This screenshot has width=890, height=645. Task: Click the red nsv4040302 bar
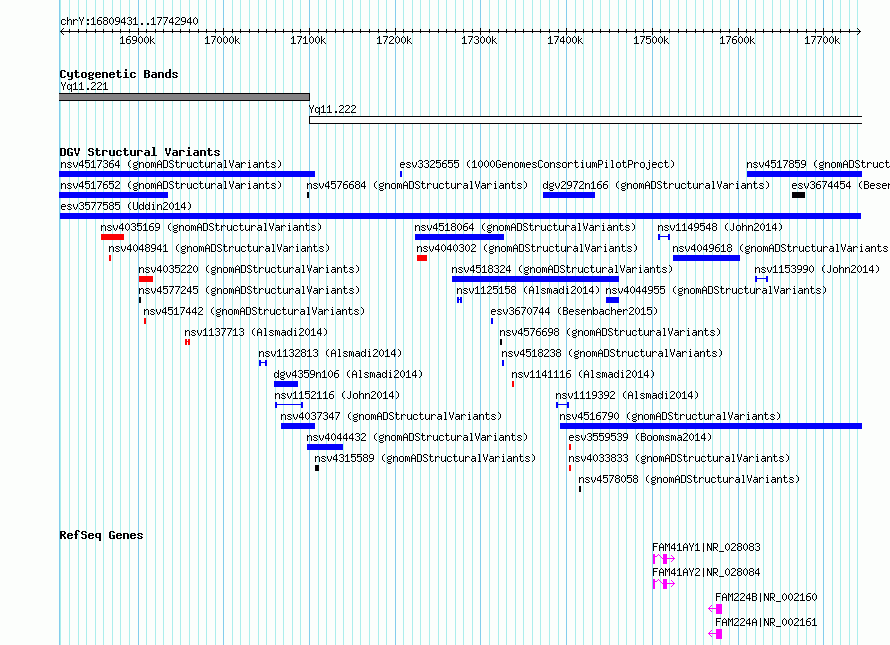422,258
